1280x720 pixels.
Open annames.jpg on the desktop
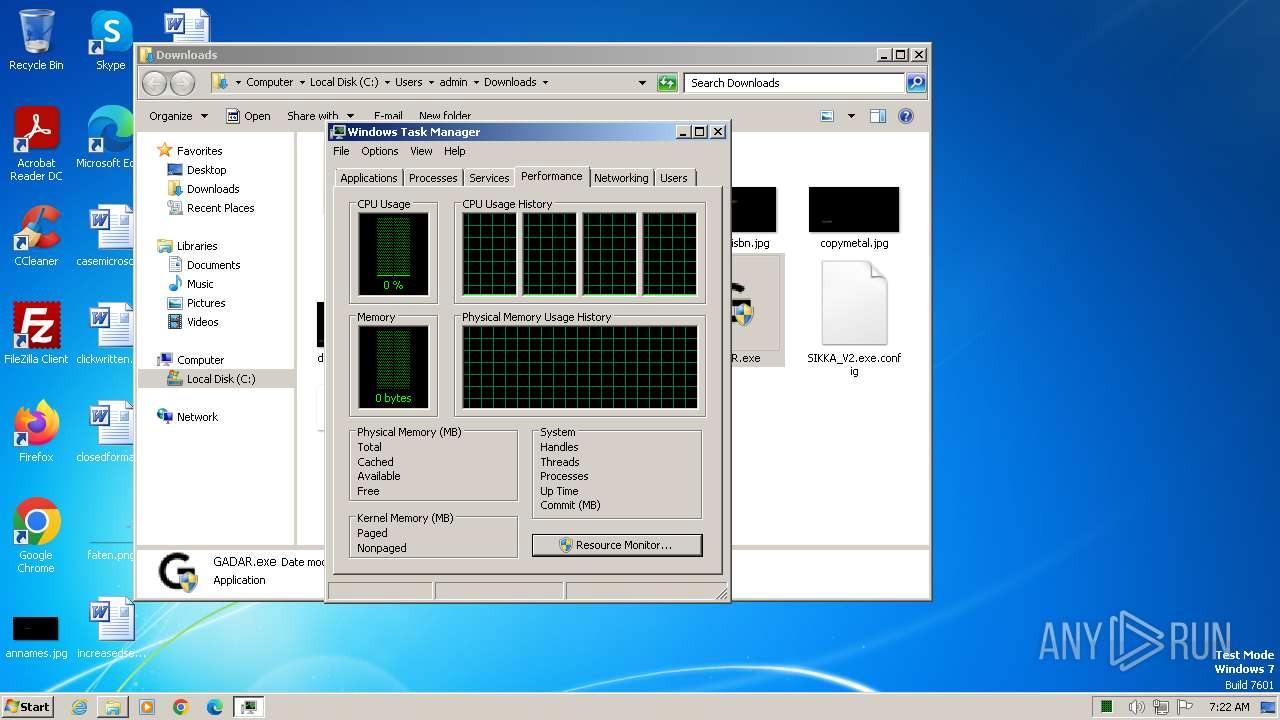pos(36,636)
